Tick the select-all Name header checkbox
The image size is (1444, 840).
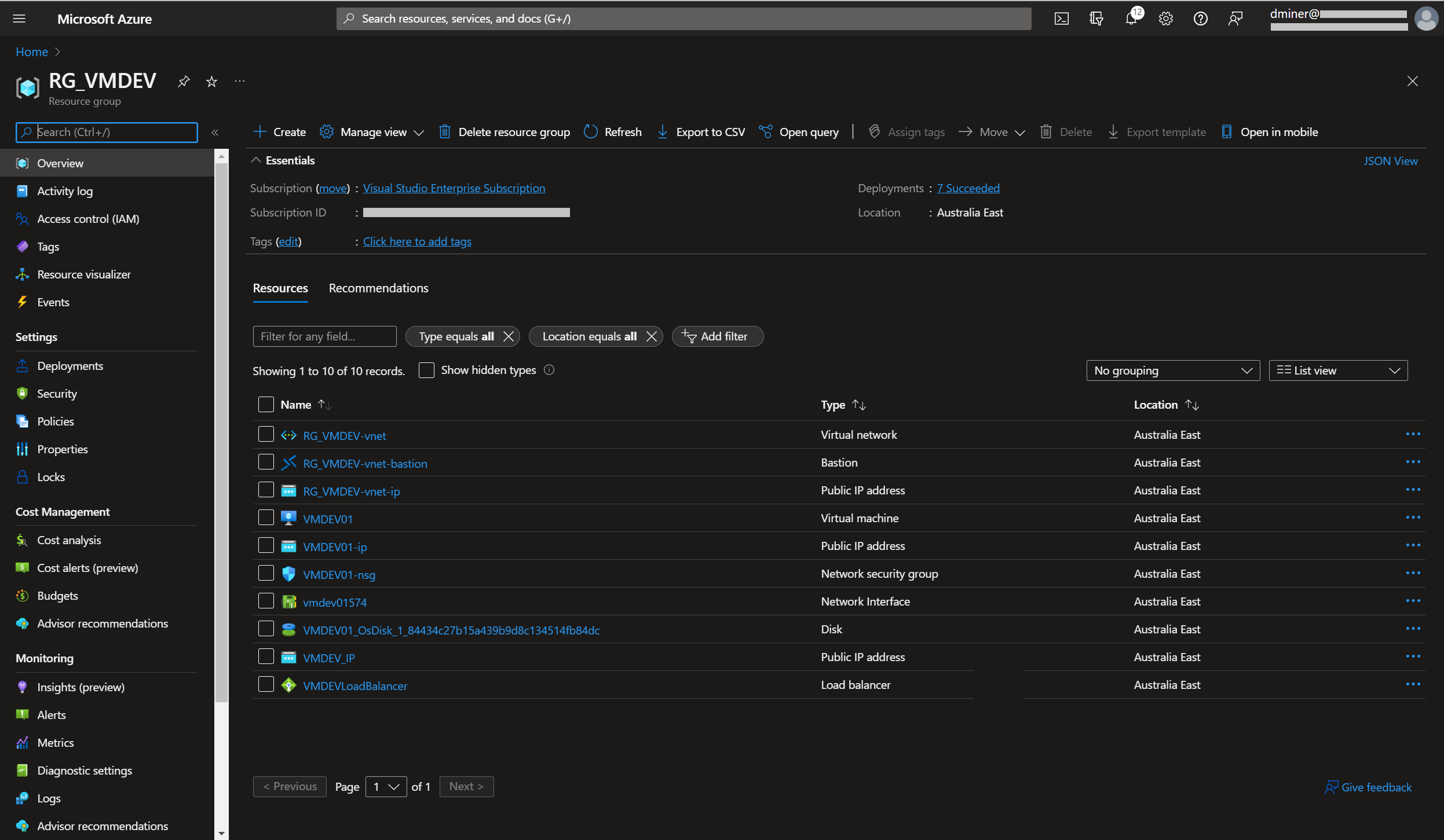(266, 405)
